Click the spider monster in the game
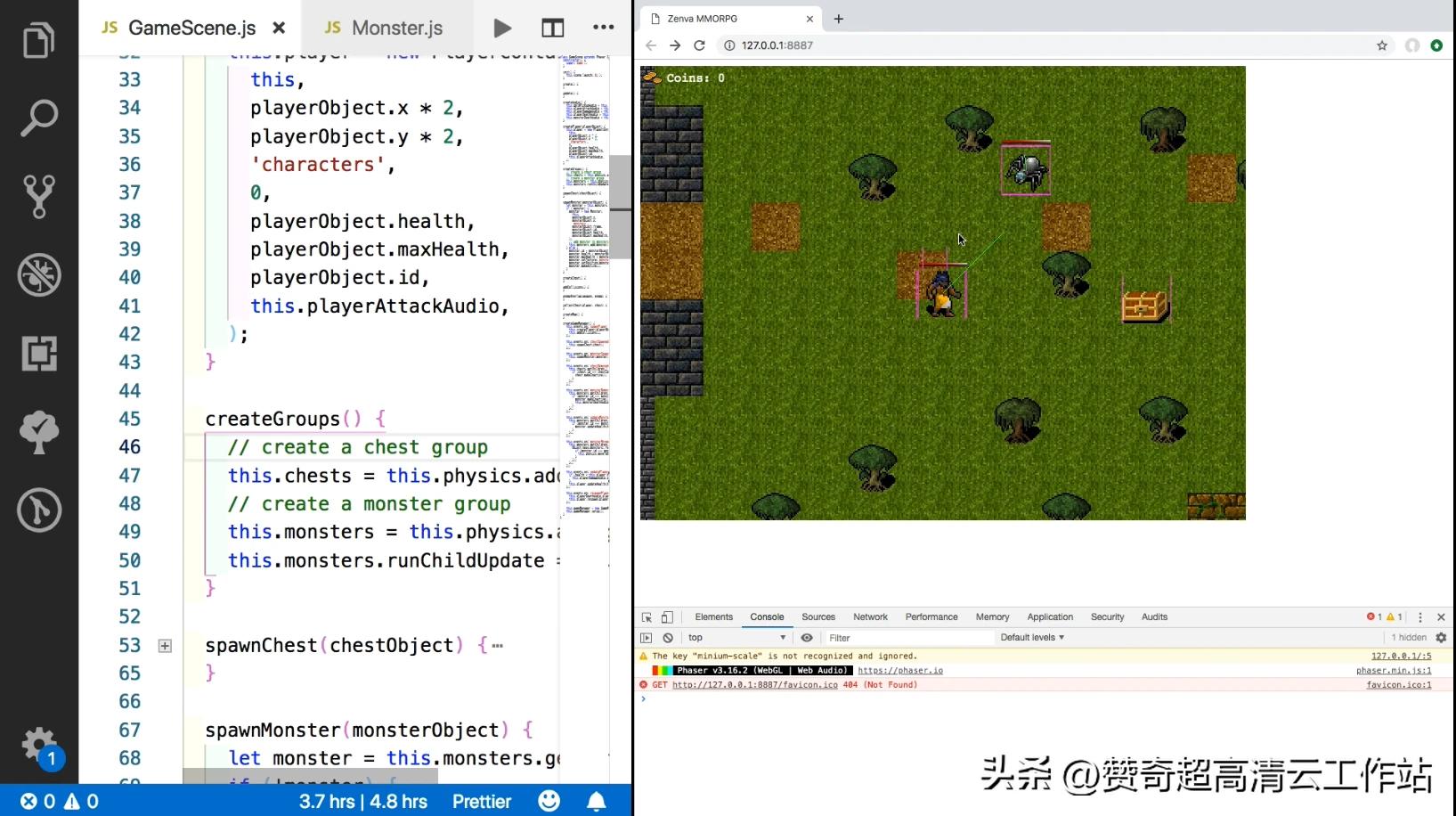This screenshot has width=1456, height=816. pyautogui.click(x=1026, y=170)
